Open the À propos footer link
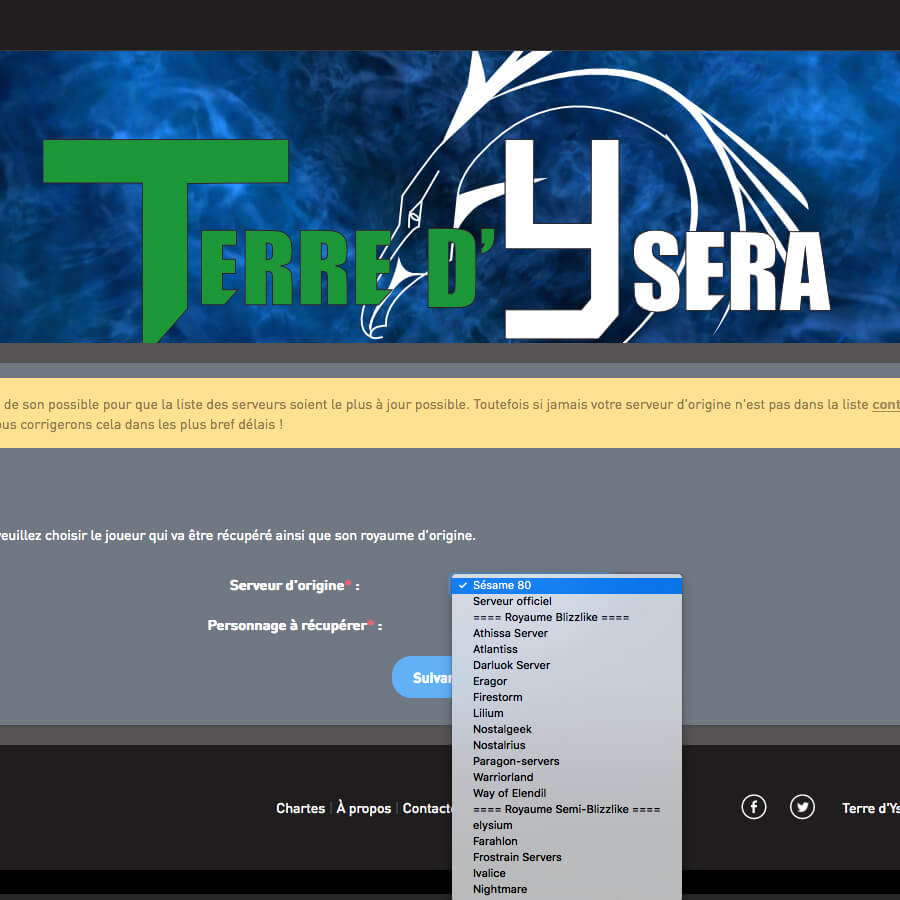Screen dimensions: 900x900 click(364, 808)
